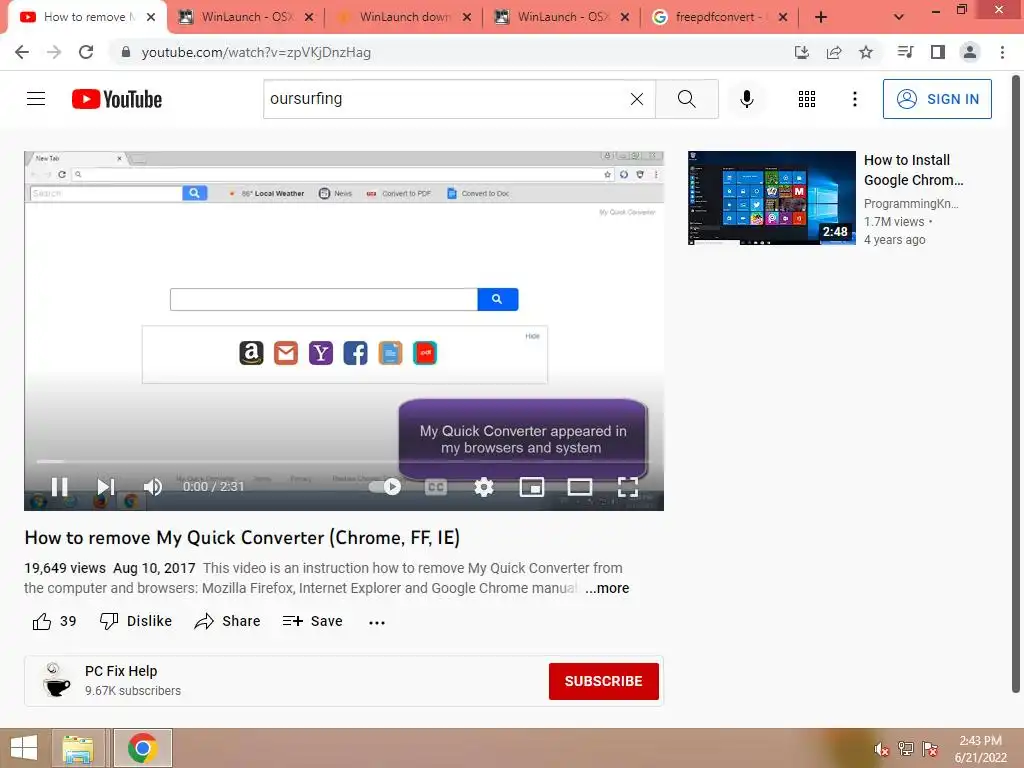This screenshot has height=768, width=1024.
Task: Open the How to Install Google Chrome title
Action: 914,170
